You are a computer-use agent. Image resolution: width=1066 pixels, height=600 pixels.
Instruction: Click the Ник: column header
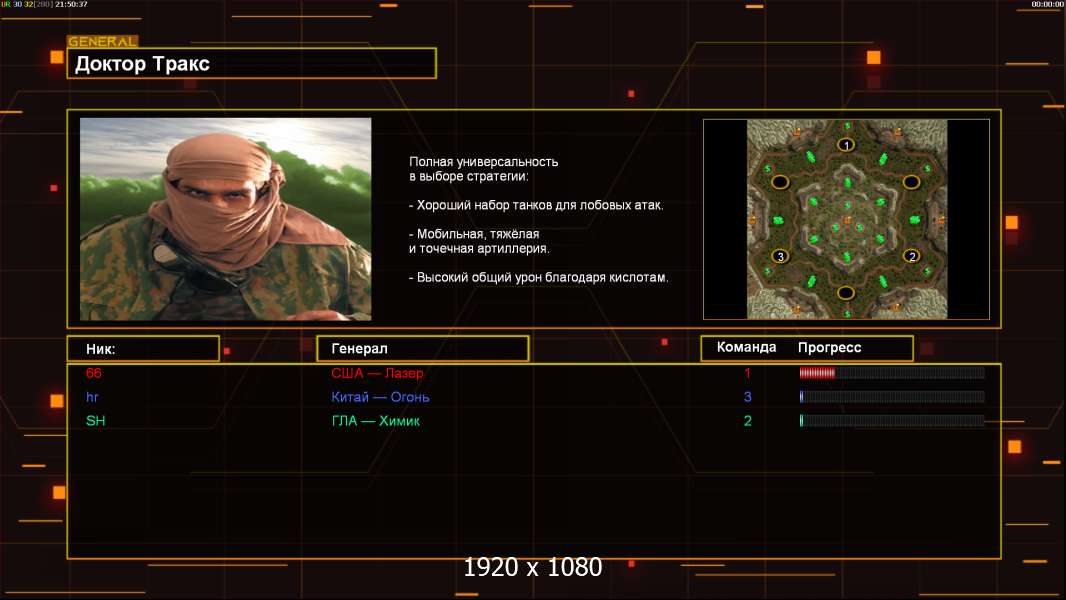point(143,349)
